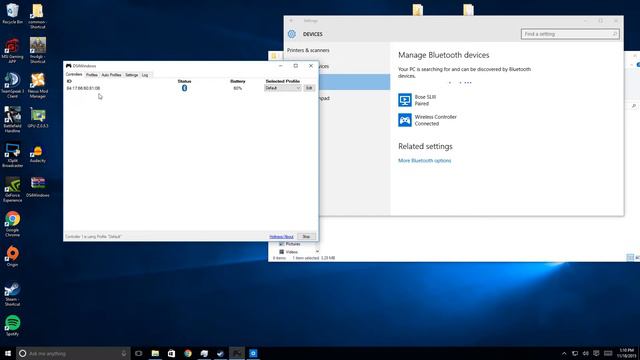The height and width of the screenshot is (360, 640).
Task: Open the Spotify desktop icon
Action: click(x=13, y=325)
